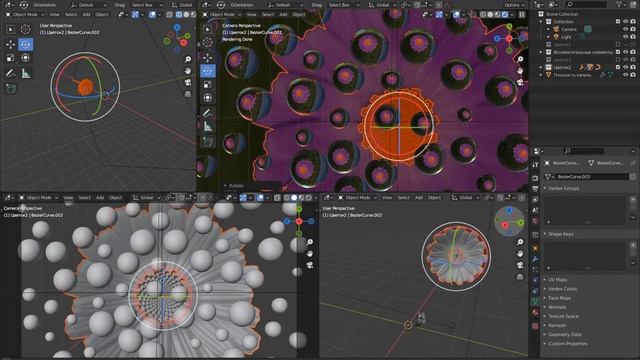Expand the Vertex Colors panel
Image resolution: width=640 pixels, height=360 pixels.
(562, 289)
